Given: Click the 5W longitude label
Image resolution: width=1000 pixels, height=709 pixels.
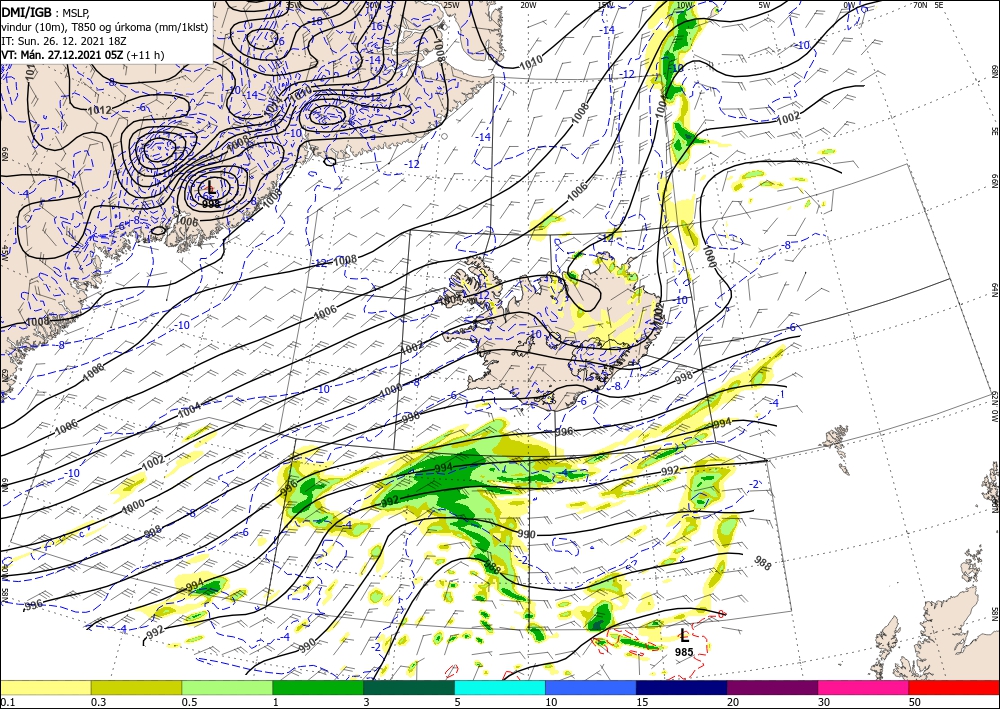Looking at the screenshot, I should (x=764, y=5).
